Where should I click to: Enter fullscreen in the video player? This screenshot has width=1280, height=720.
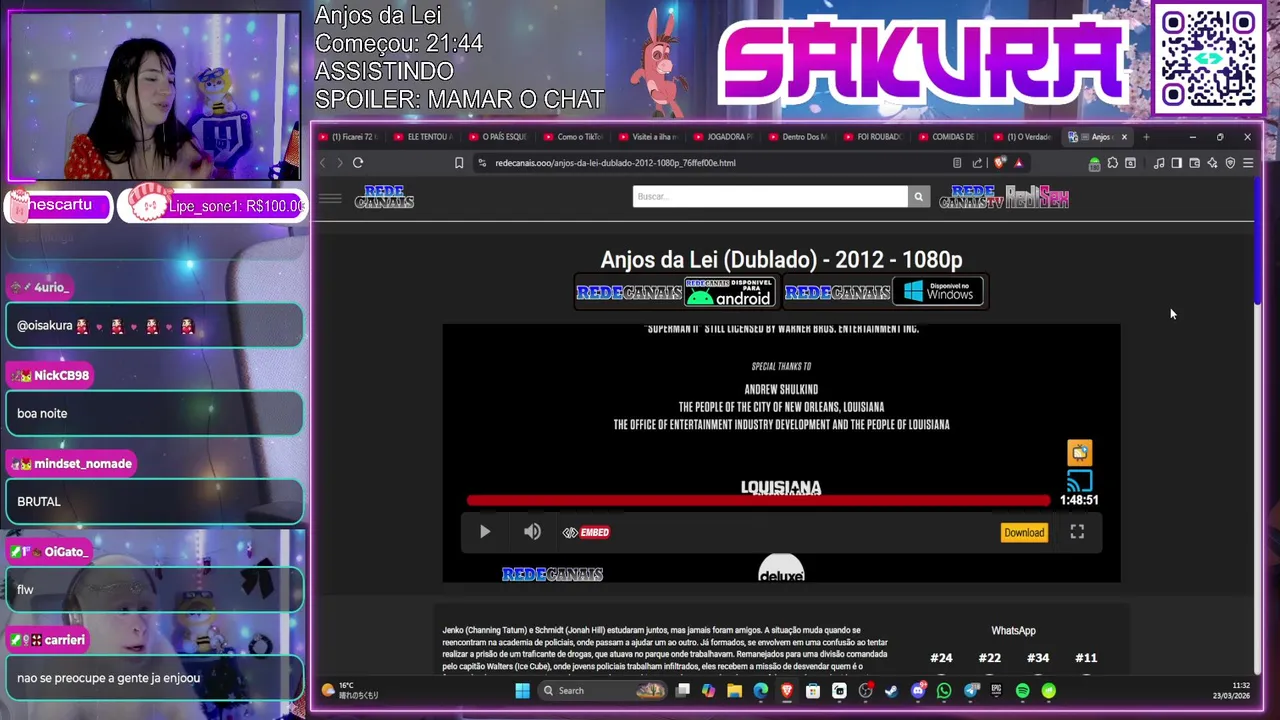pos(1077,532)
